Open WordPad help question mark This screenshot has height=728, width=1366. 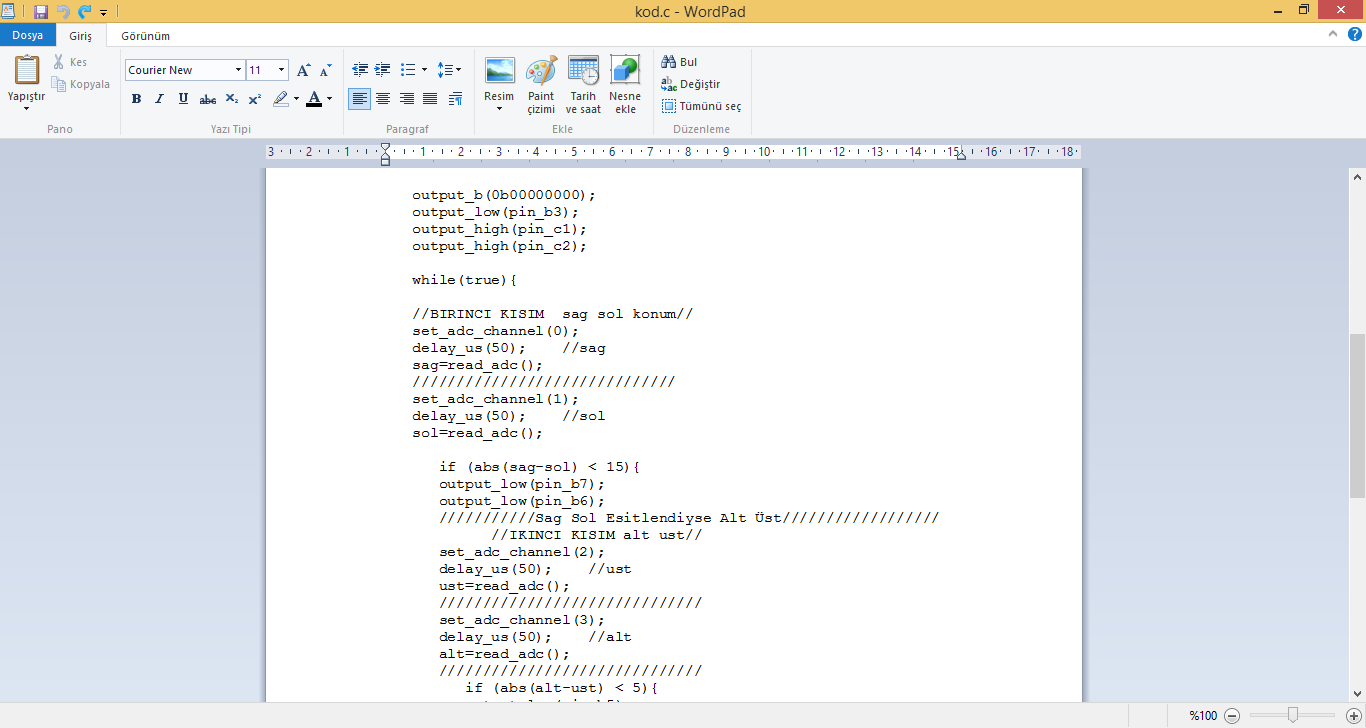1355,34
